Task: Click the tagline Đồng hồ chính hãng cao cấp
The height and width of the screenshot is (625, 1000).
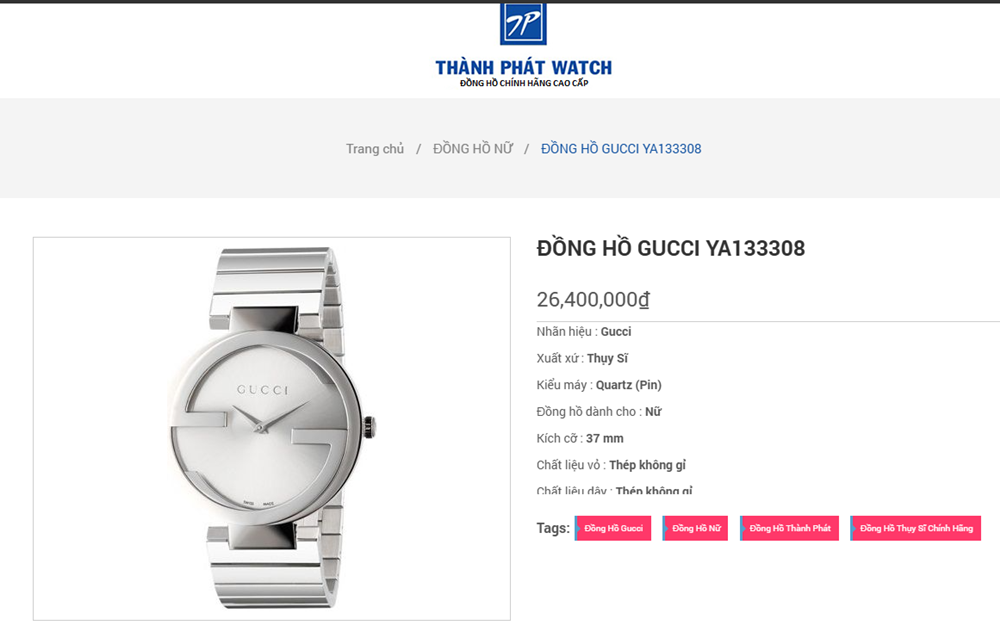Action: pos(524,84)
